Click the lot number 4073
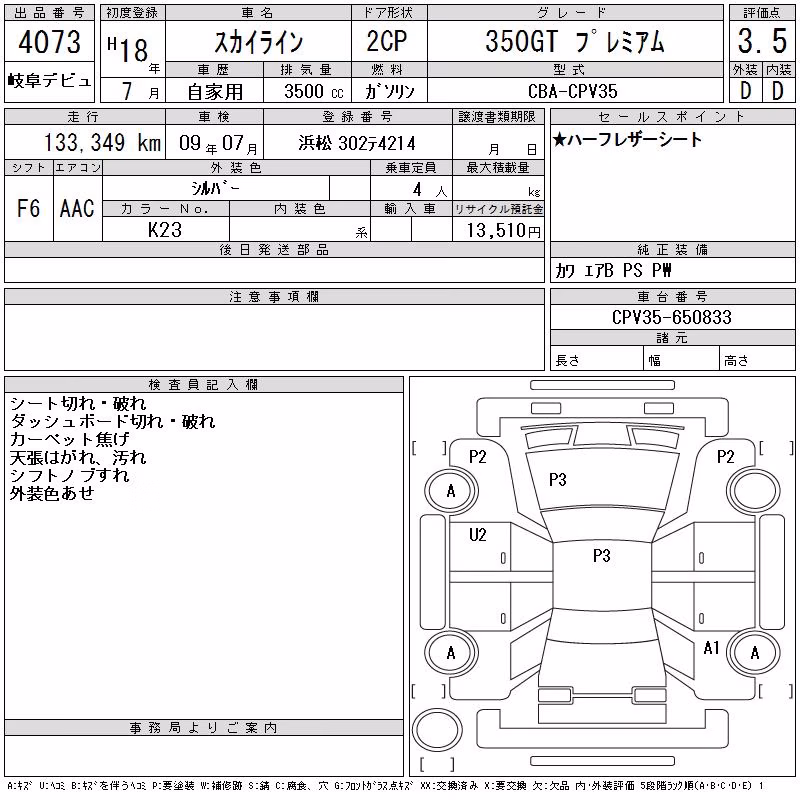This screenshot has height=800, width=800. [49, 42]
